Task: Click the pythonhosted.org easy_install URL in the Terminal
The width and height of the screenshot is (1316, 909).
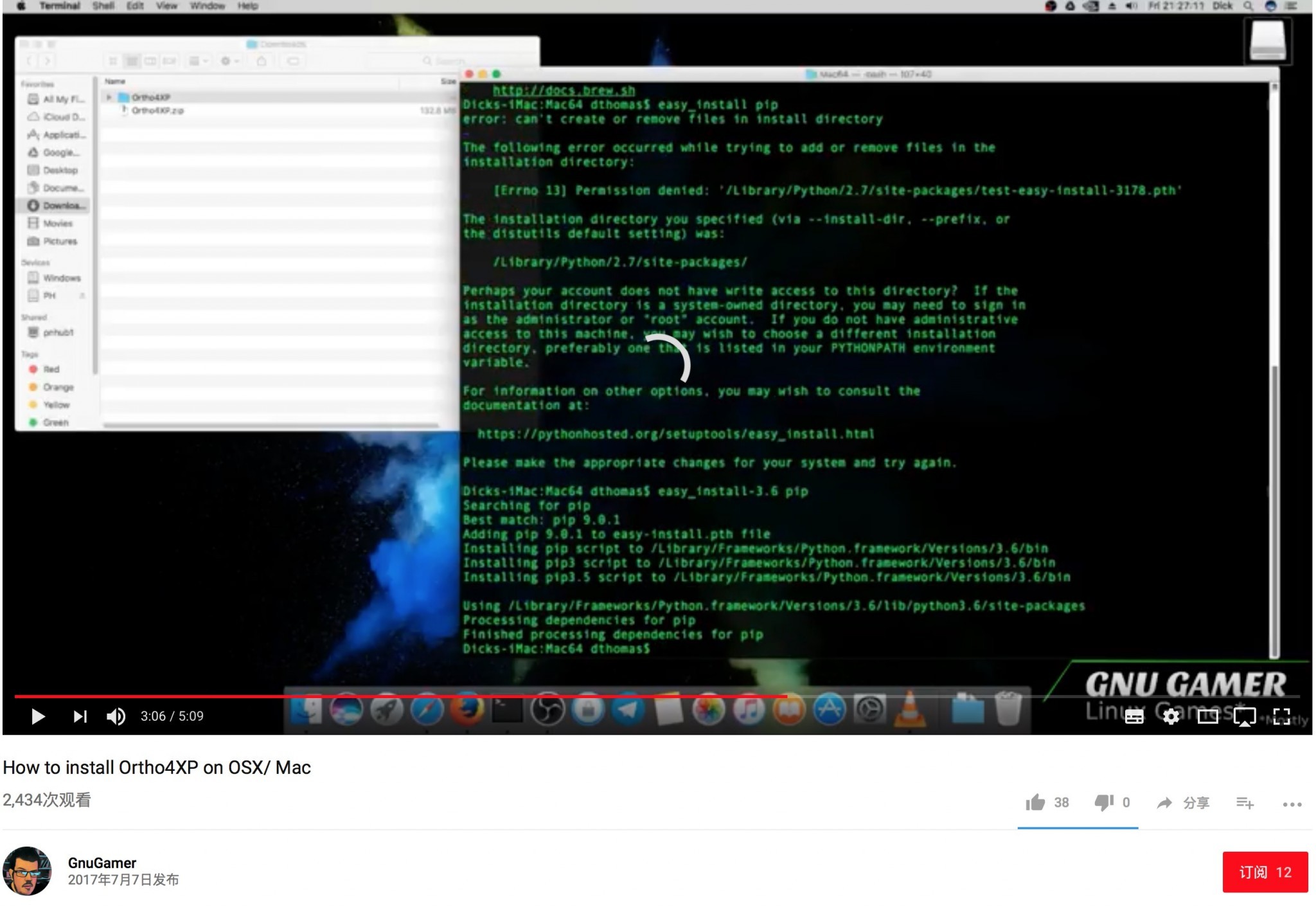Action: [x=675, y=434]
